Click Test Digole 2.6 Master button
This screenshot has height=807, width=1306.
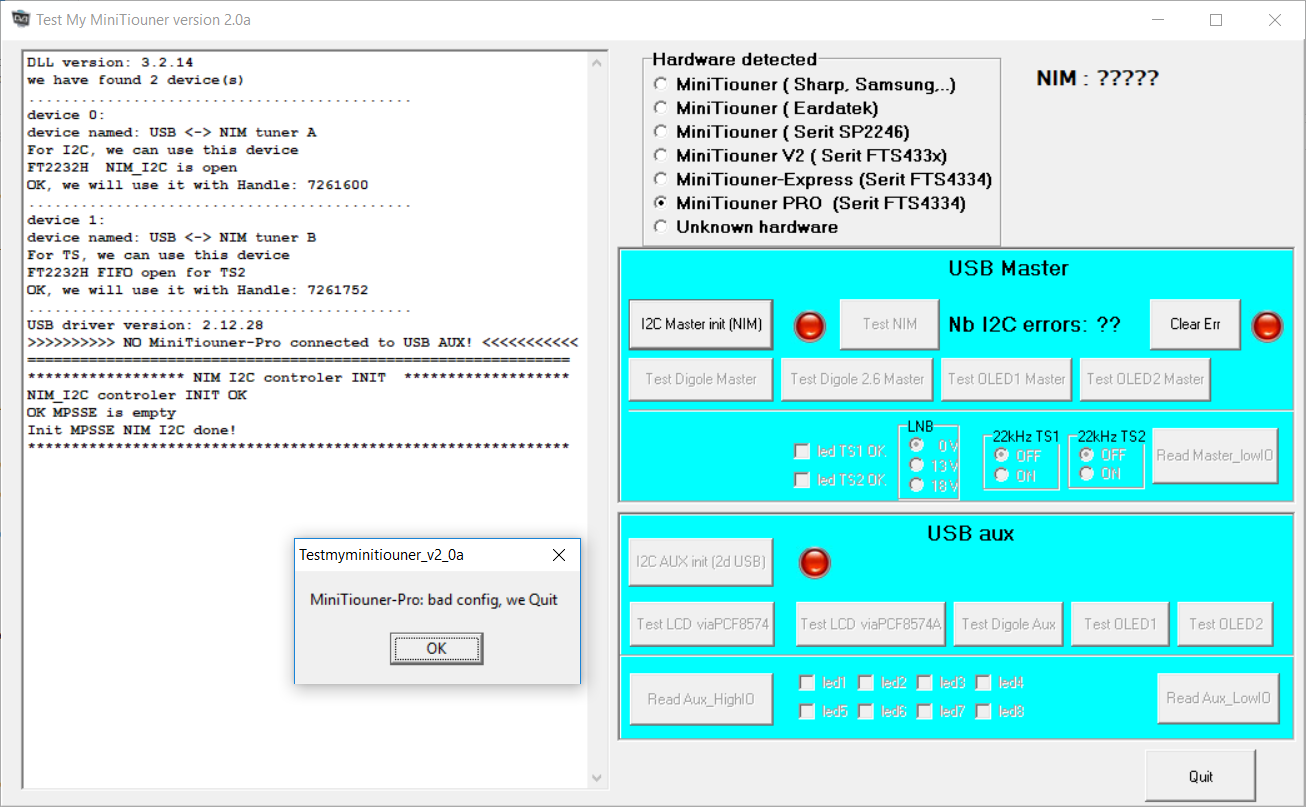click(x=857, y=379)
